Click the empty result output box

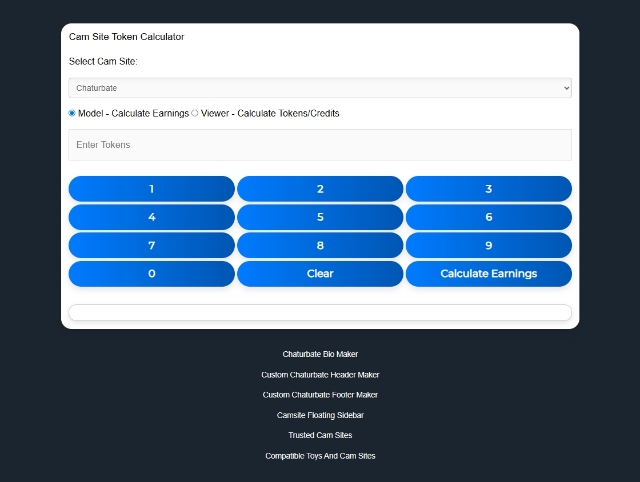point(320,312)
